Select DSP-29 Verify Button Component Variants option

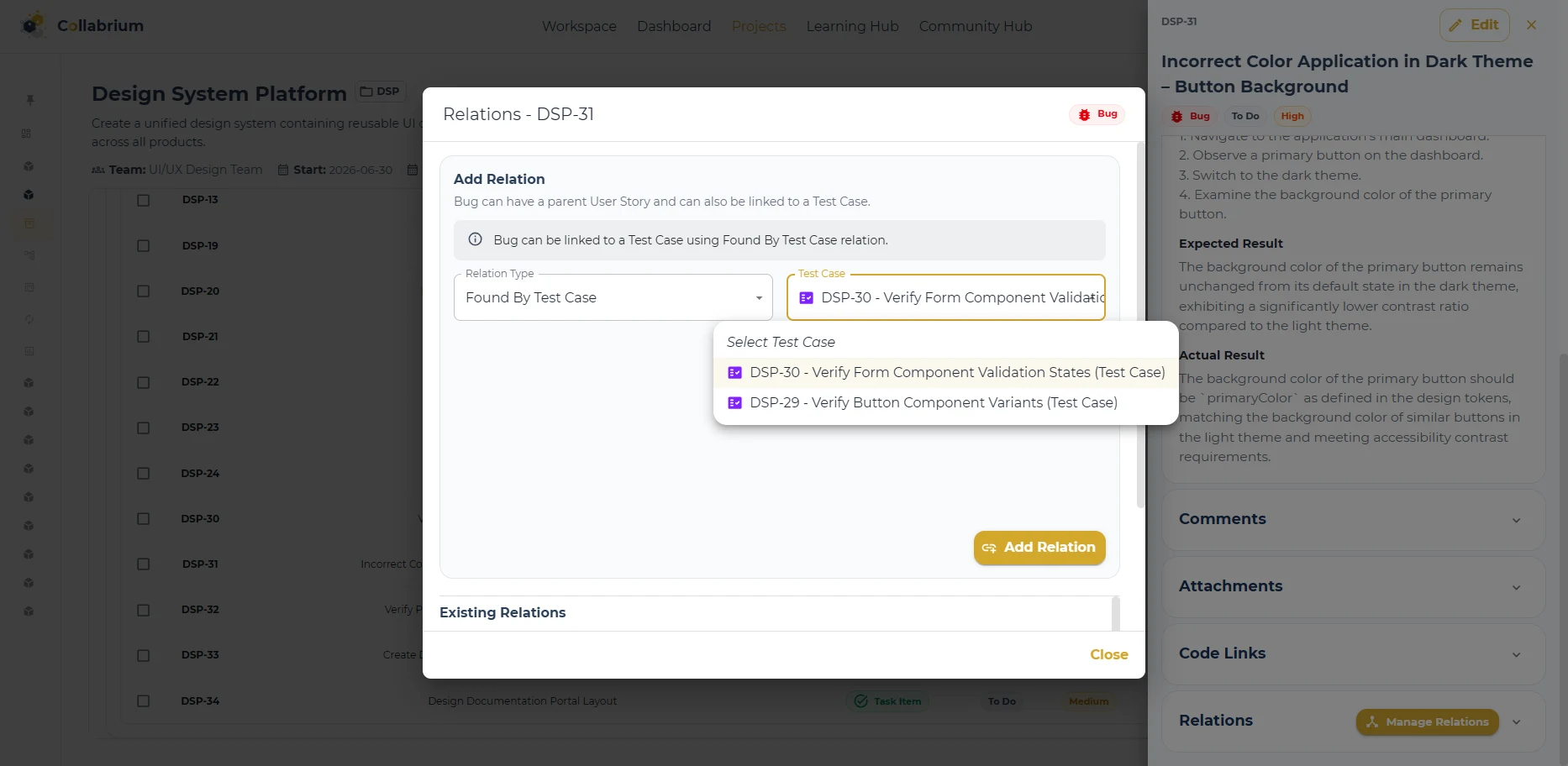[x=945, y=403]
